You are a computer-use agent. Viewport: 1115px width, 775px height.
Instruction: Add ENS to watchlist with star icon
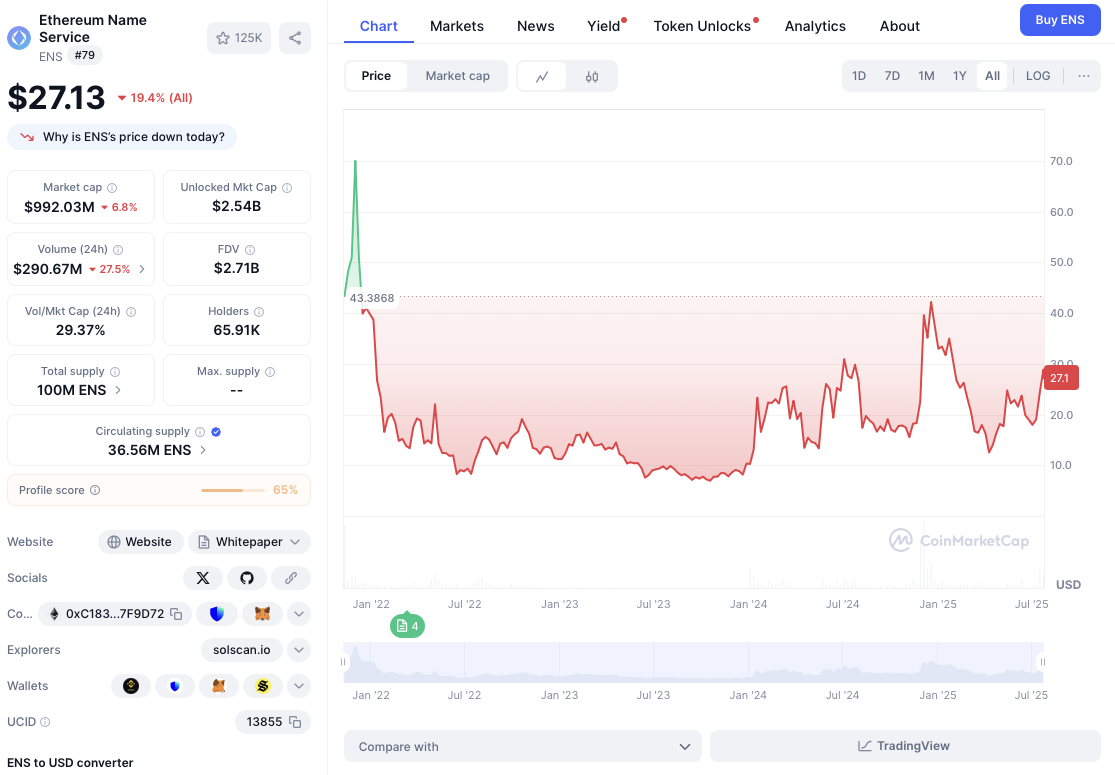click(239, 38)
